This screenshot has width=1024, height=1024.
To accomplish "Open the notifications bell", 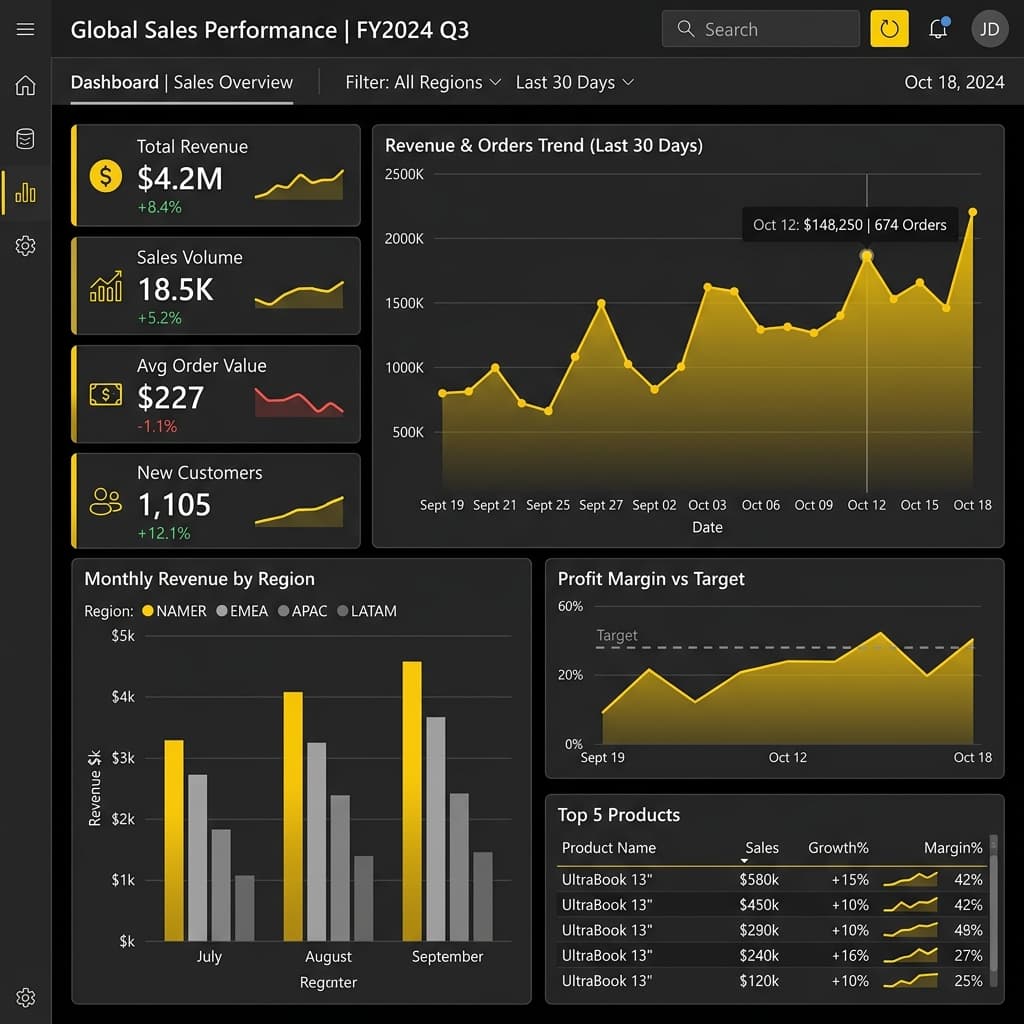I will 938,29.
